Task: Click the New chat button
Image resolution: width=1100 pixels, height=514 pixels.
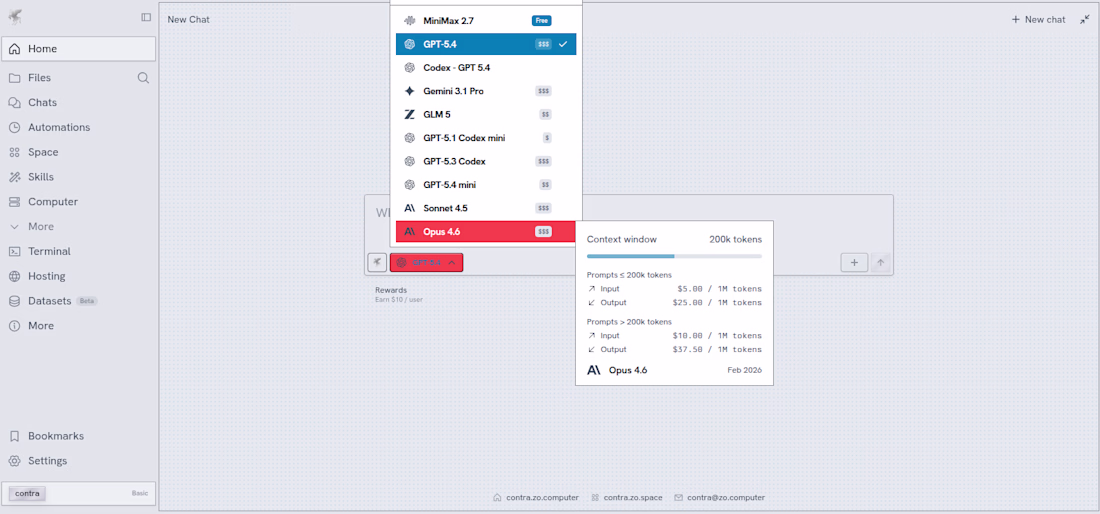Action: 1038,20
